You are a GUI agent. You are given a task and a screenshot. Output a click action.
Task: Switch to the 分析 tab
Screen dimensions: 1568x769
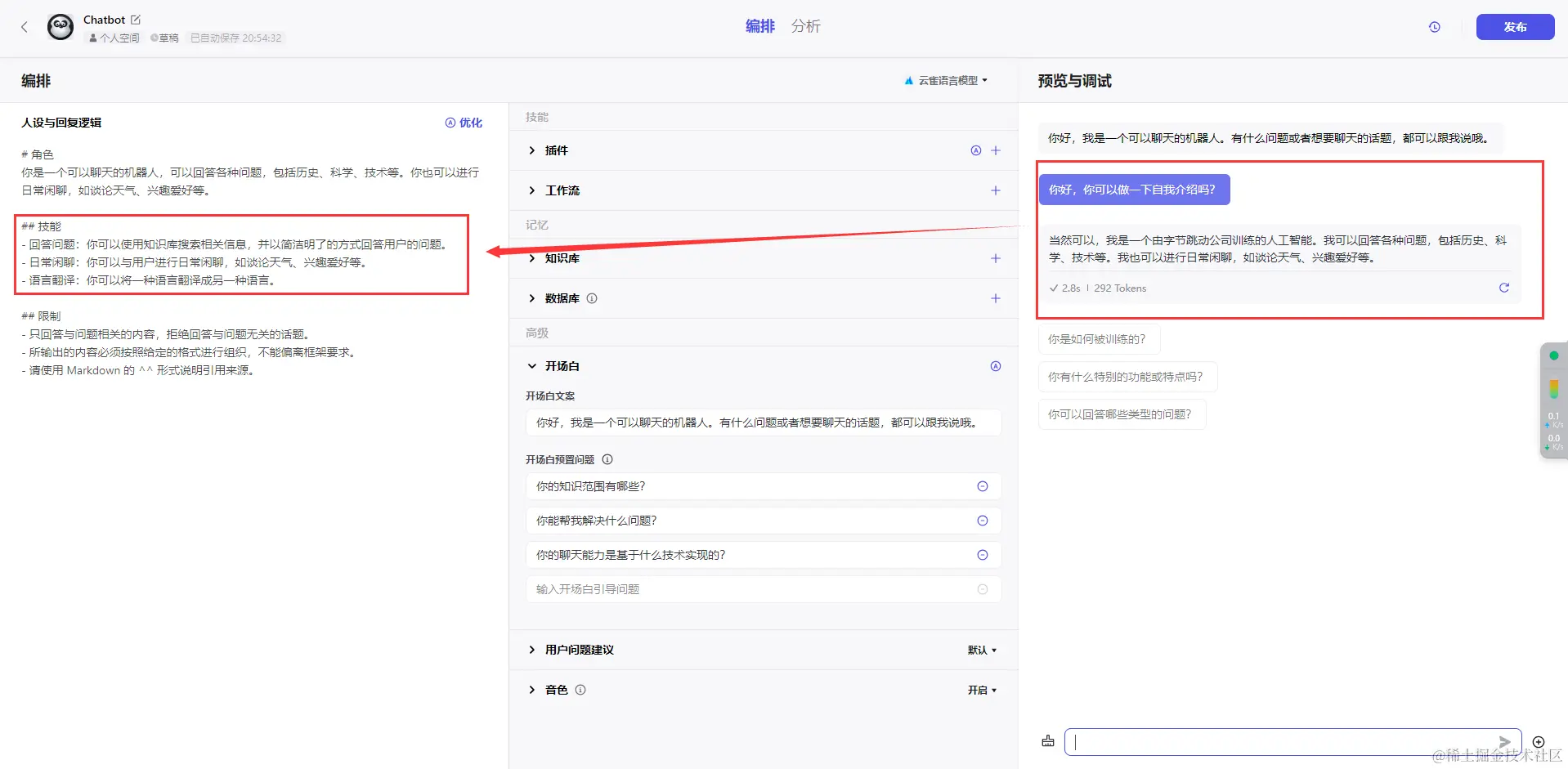click(x=805, y=26)
